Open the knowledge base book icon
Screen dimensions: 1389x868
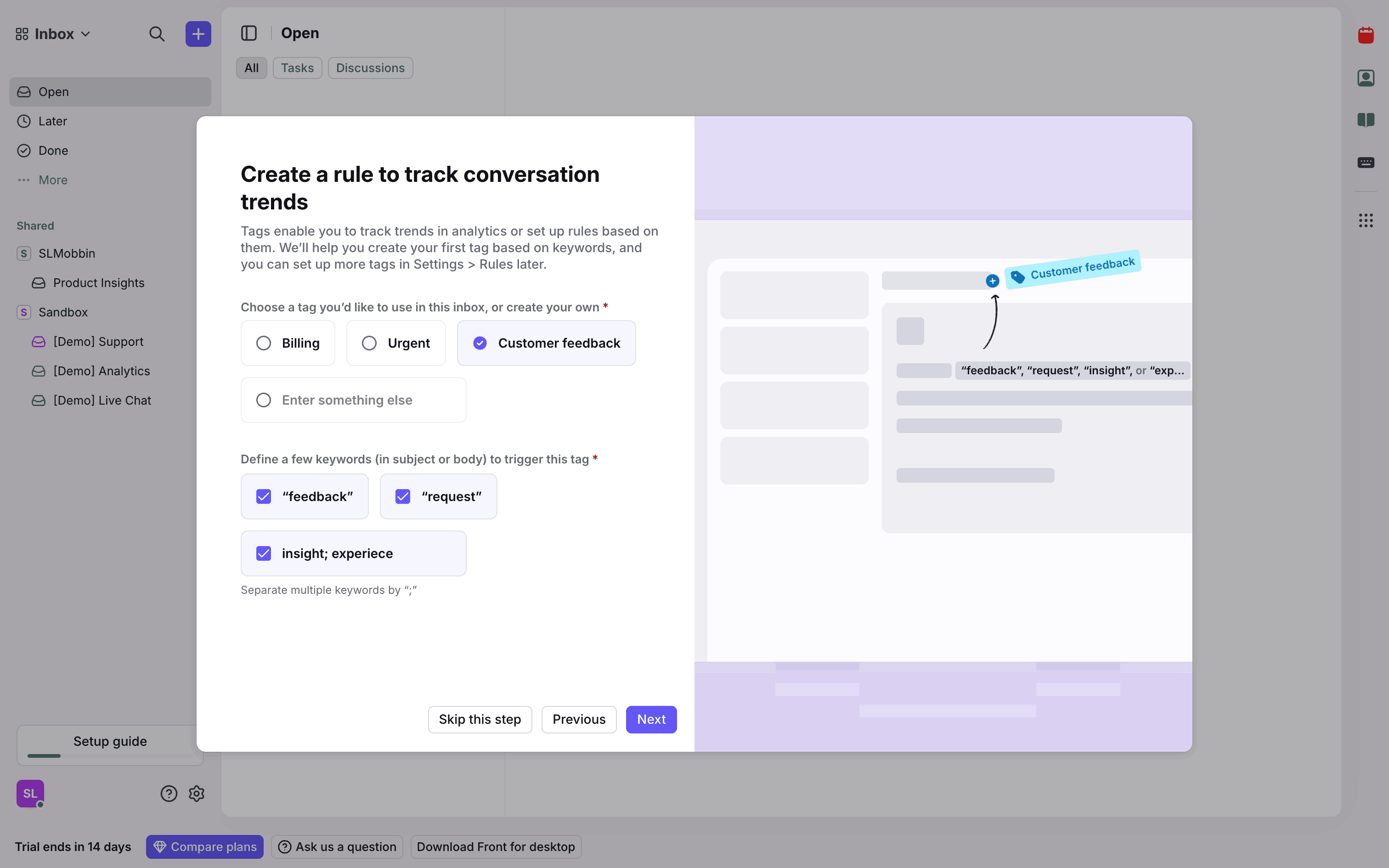1366,120
